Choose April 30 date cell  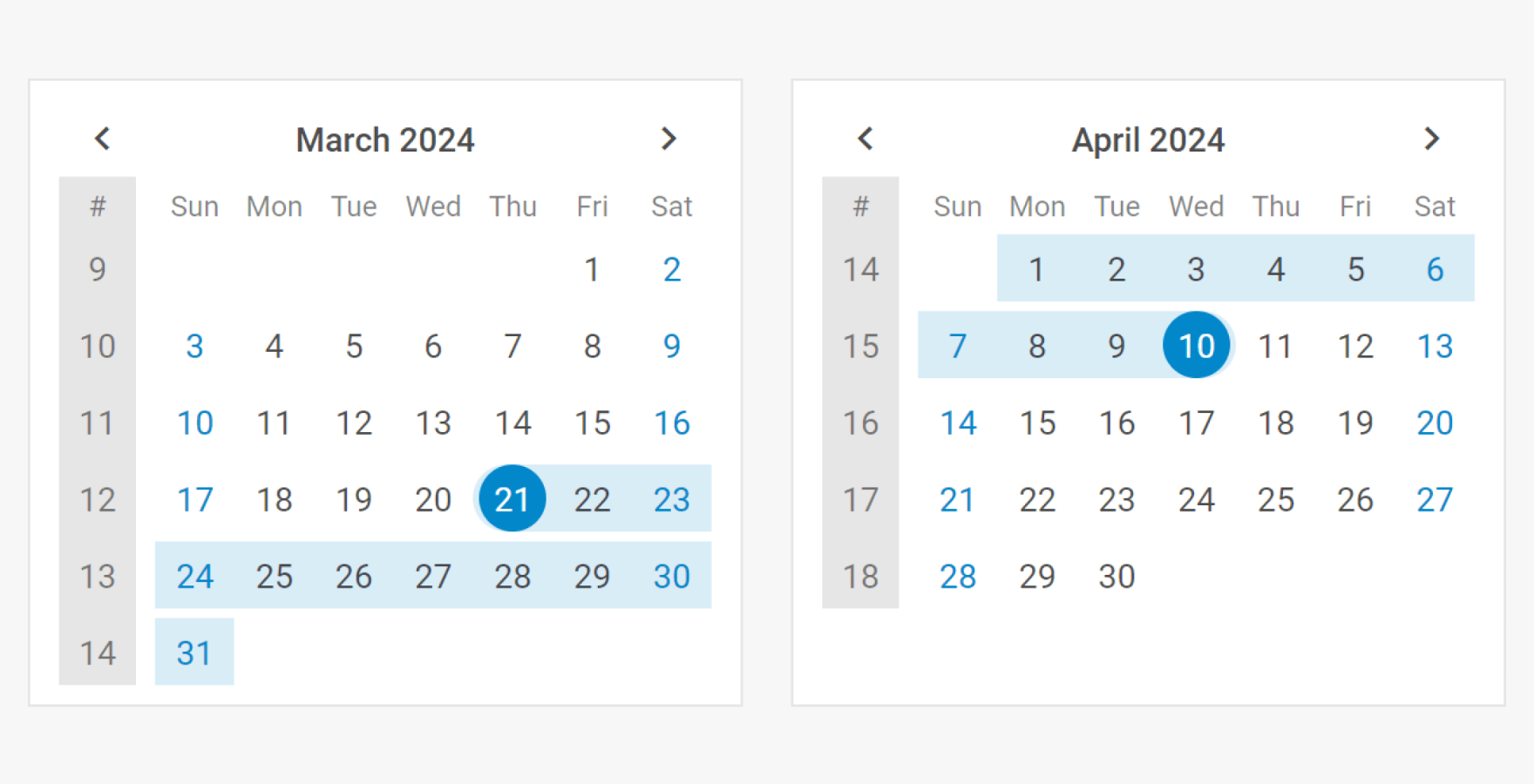click(x=1117, y=576)
